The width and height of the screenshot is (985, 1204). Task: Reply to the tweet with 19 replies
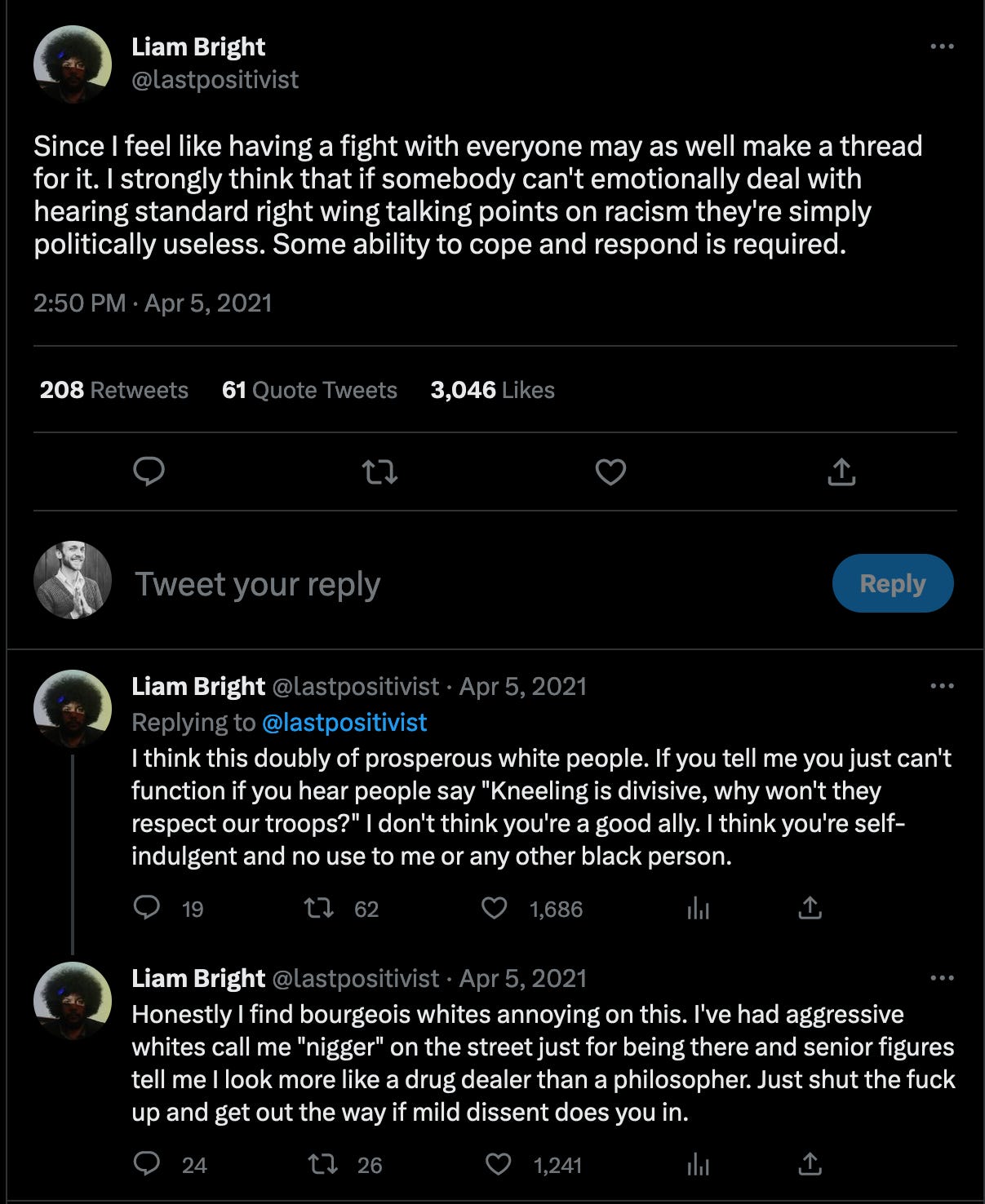147,908
